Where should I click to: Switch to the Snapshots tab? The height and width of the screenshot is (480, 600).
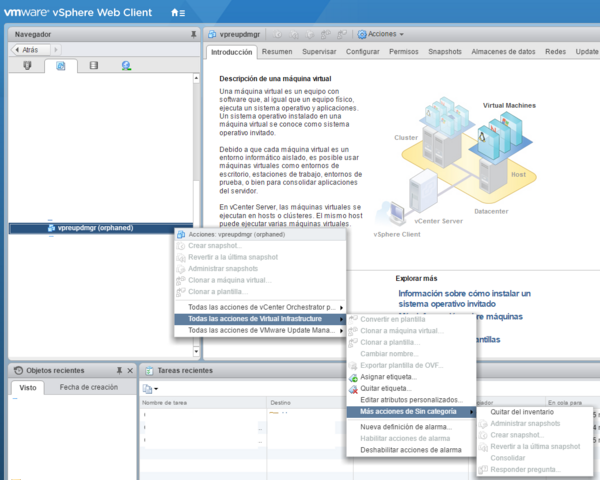pos(444,52)
